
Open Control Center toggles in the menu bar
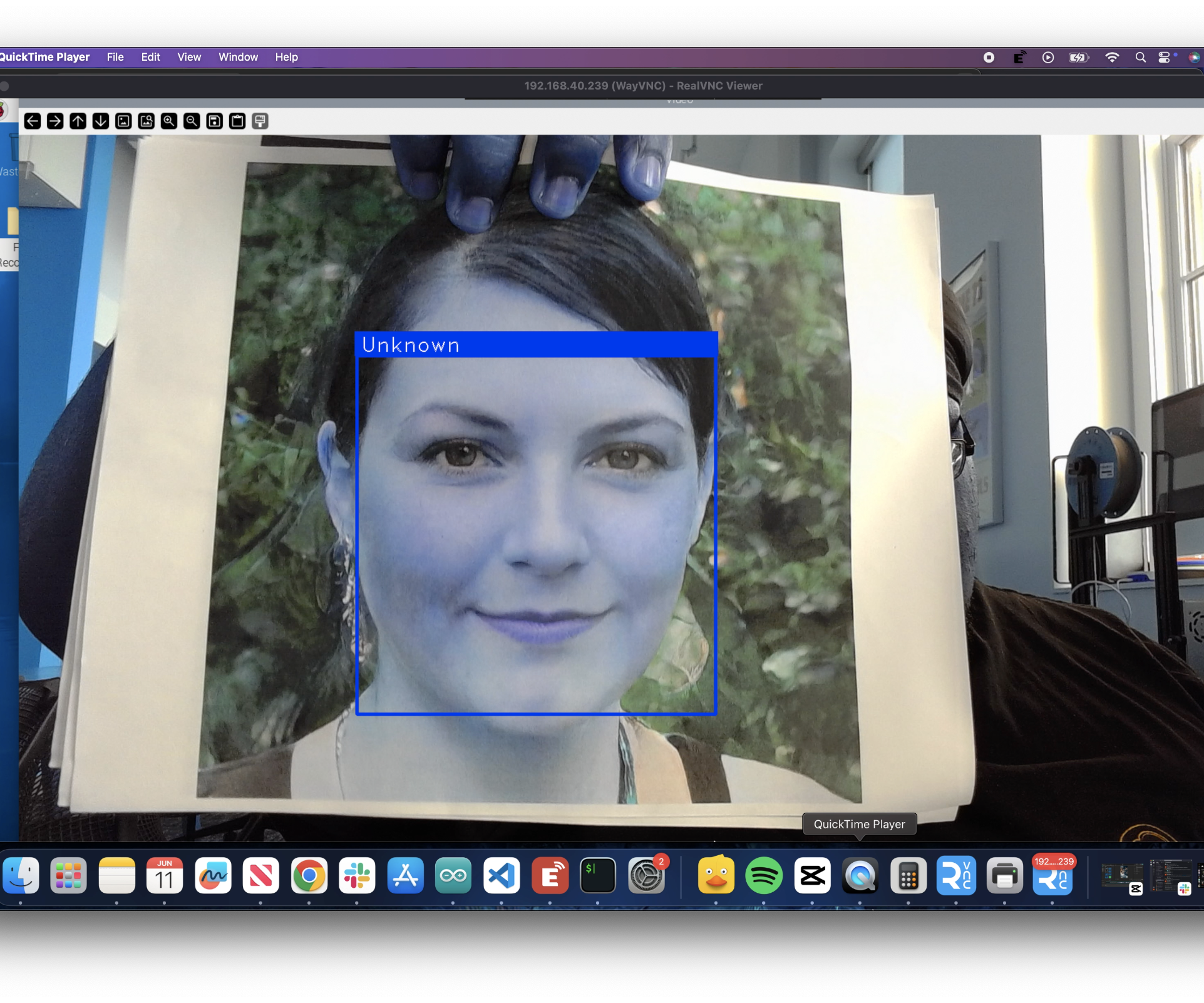[1165, 56]
